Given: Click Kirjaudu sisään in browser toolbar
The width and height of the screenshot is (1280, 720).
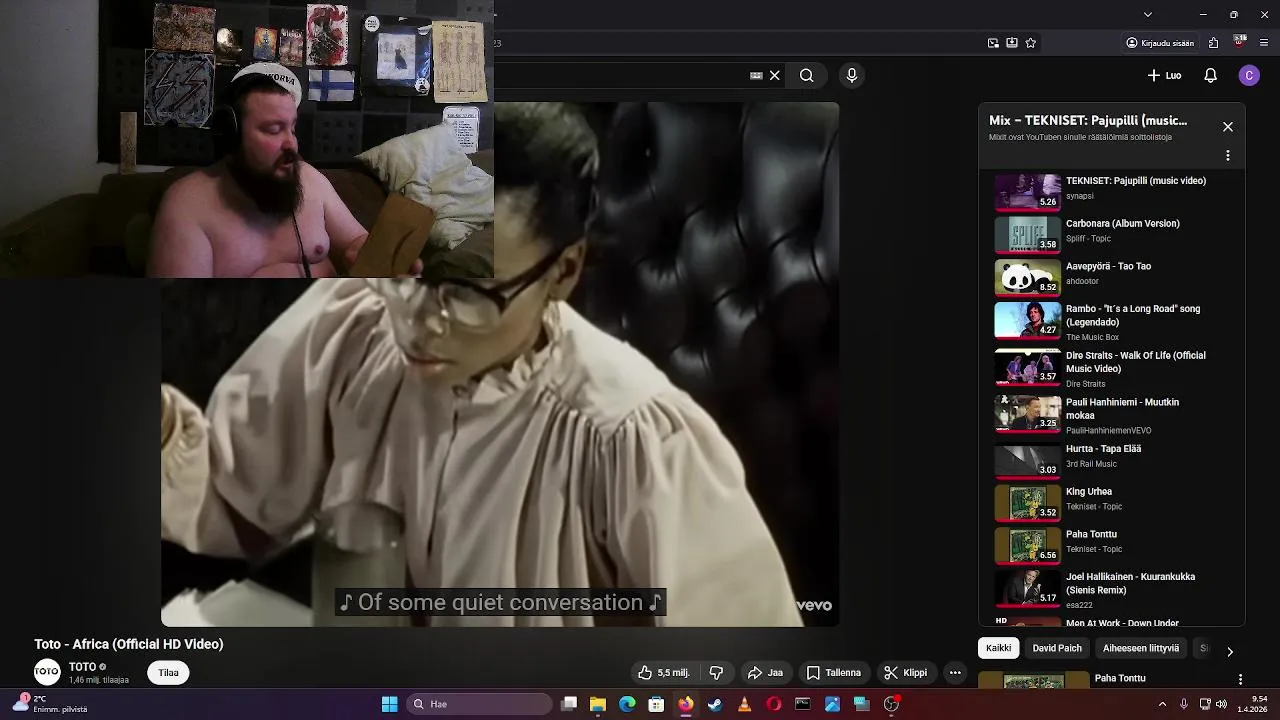Looking at the screenshot, I should pos(1160,43).
